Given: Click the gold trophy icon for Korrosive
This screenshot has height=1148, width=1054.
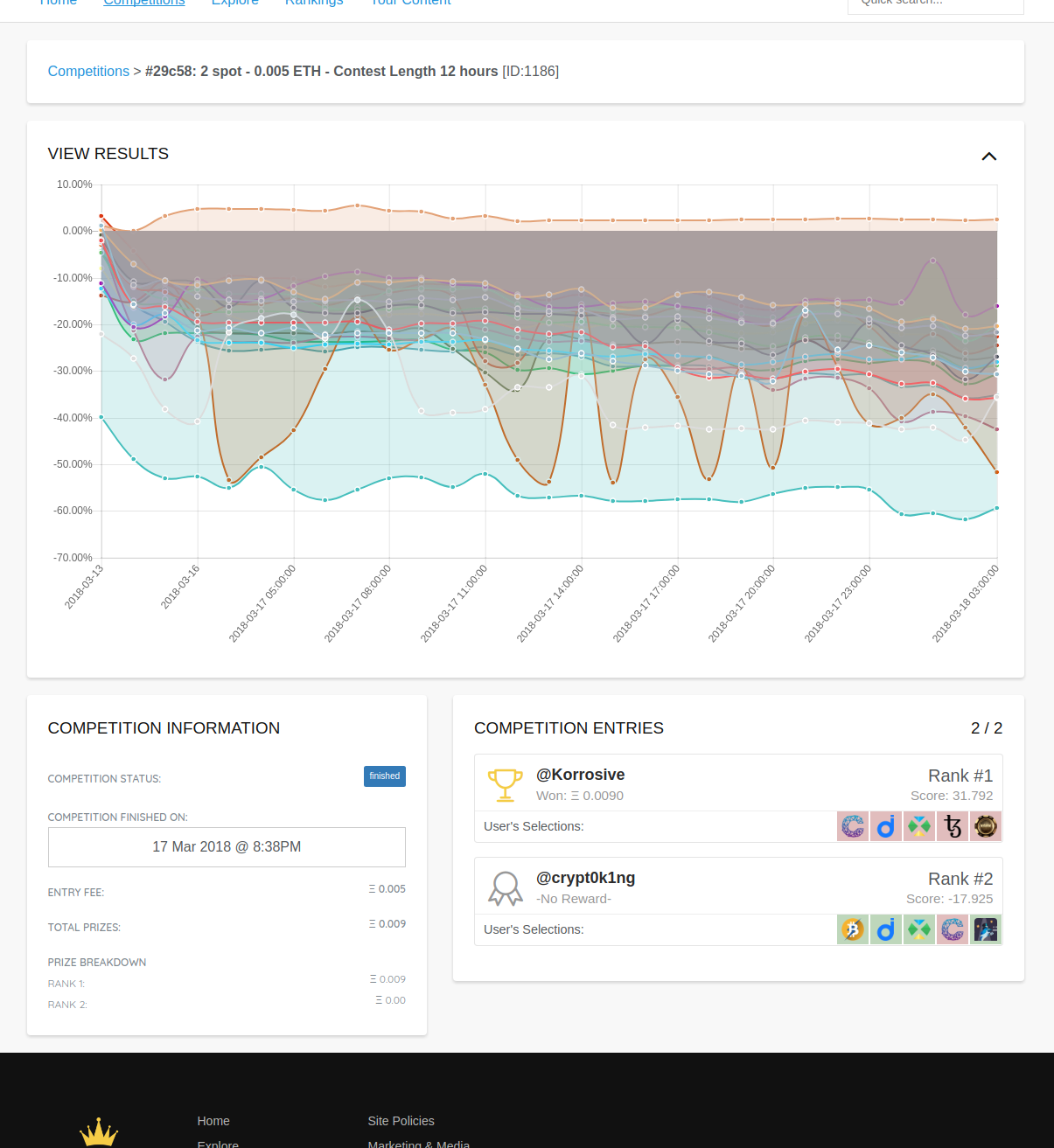Looking at the screenshot, I should 505,784.
